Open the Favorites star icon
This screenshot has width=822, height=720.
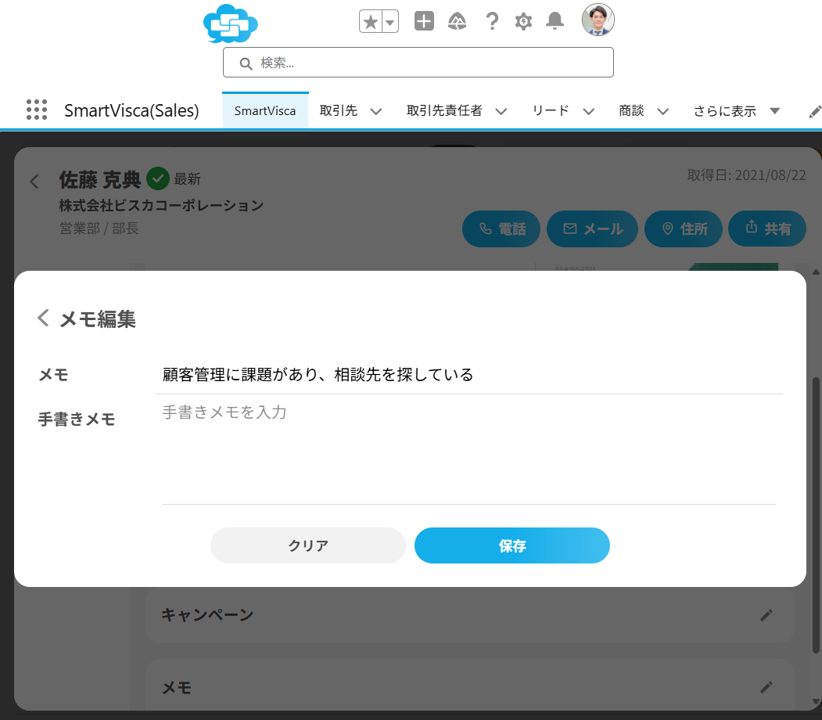coord(370,22)
